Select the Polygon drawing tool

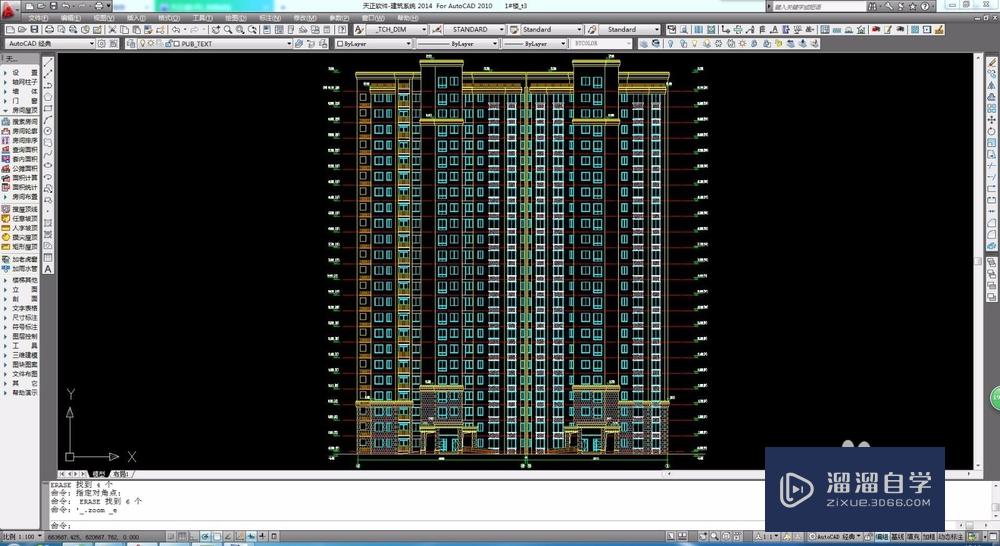coord(48,97)
